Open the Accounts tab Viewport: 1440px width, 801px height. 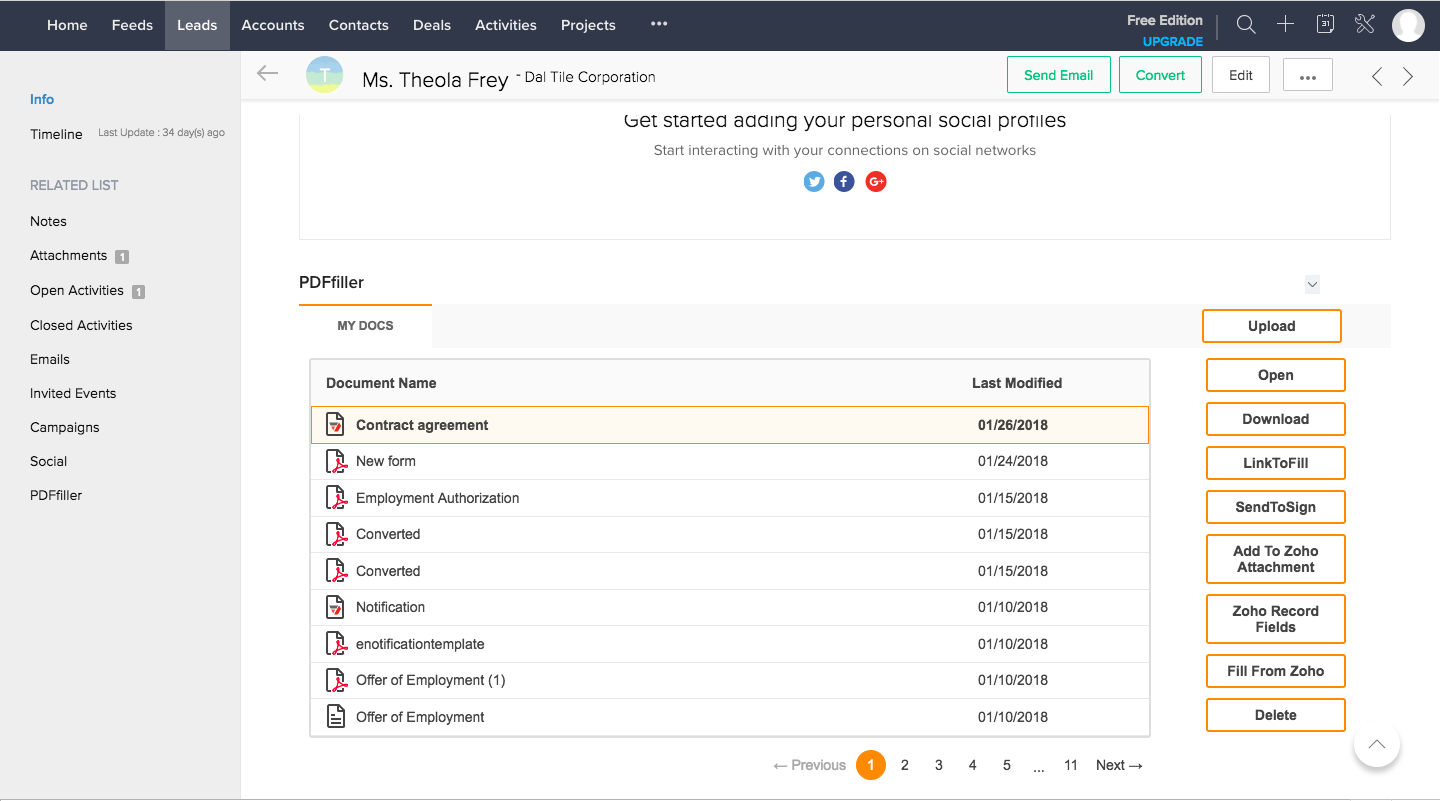pos(273,25)
